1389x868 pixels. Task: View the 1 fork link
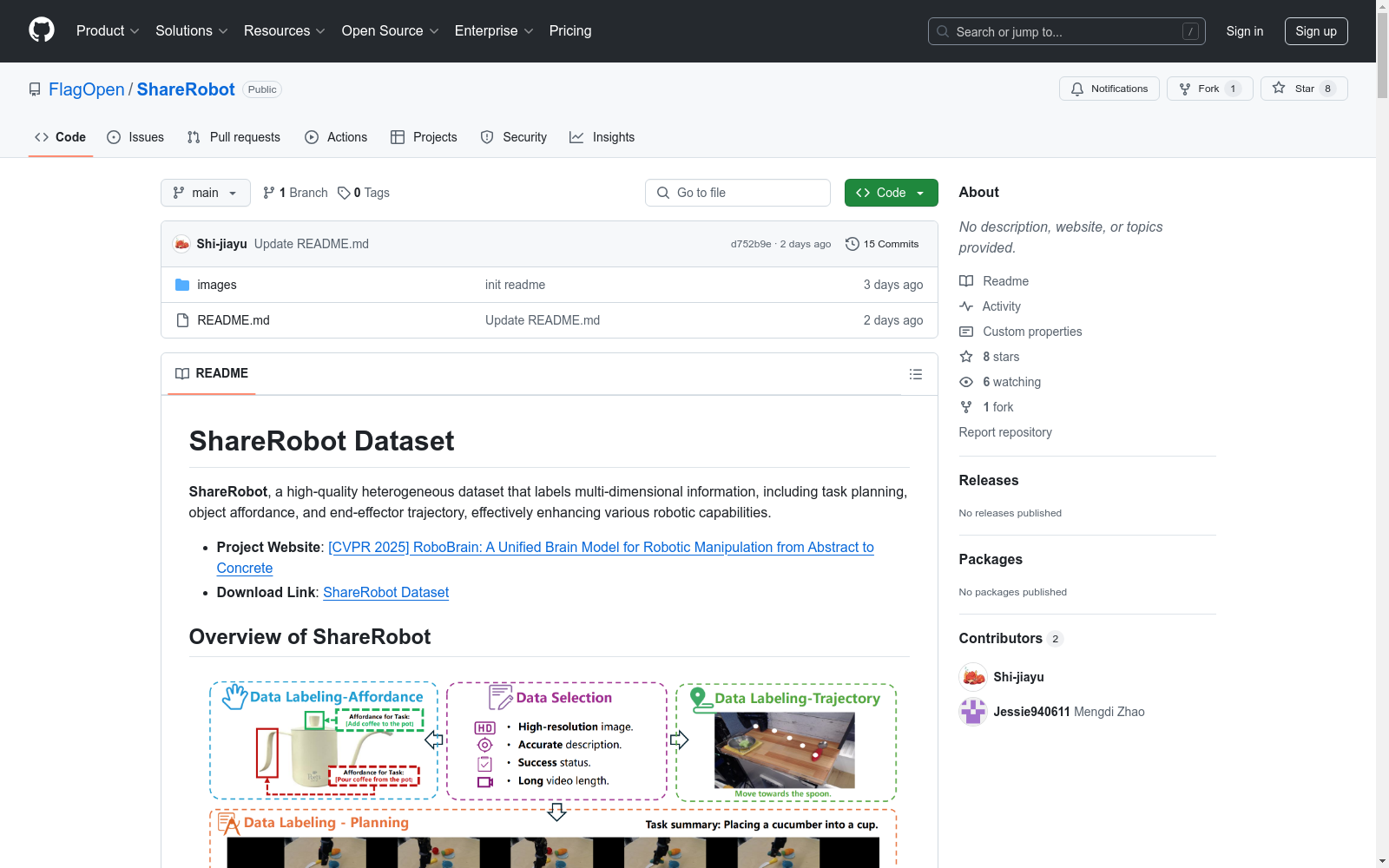987,407
